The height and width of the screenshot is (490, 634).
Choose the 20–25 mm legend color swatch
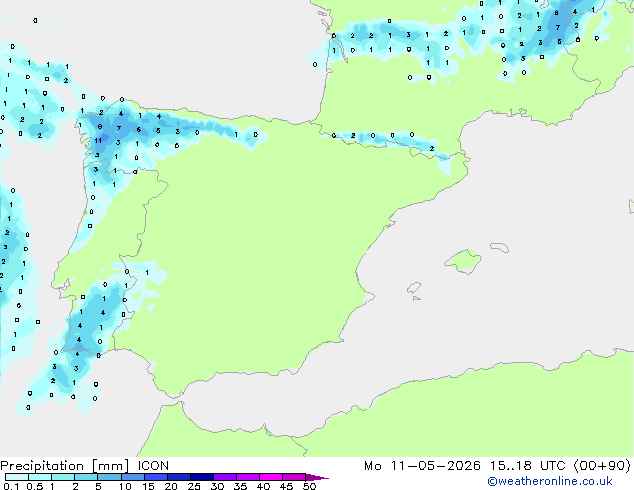click(178, 477)
